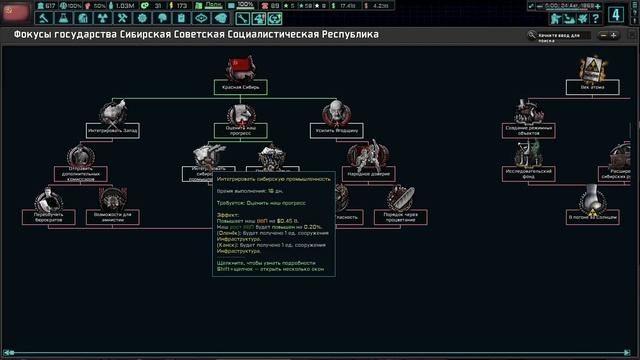Select the Красная Сибирь focus
640x360 pixels.
point(240,76)
